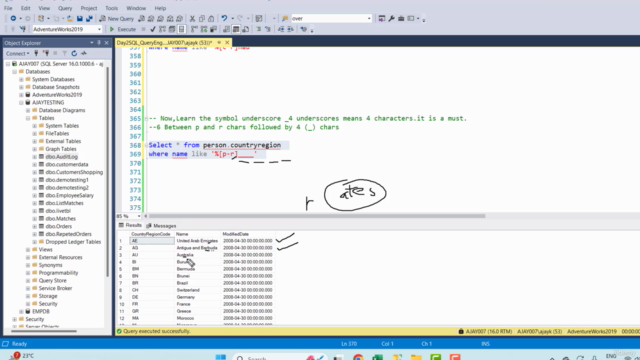Open the AdventureWorks2019 database dropdown
This screenshot has width=640, height=360.
pos(99,29)
